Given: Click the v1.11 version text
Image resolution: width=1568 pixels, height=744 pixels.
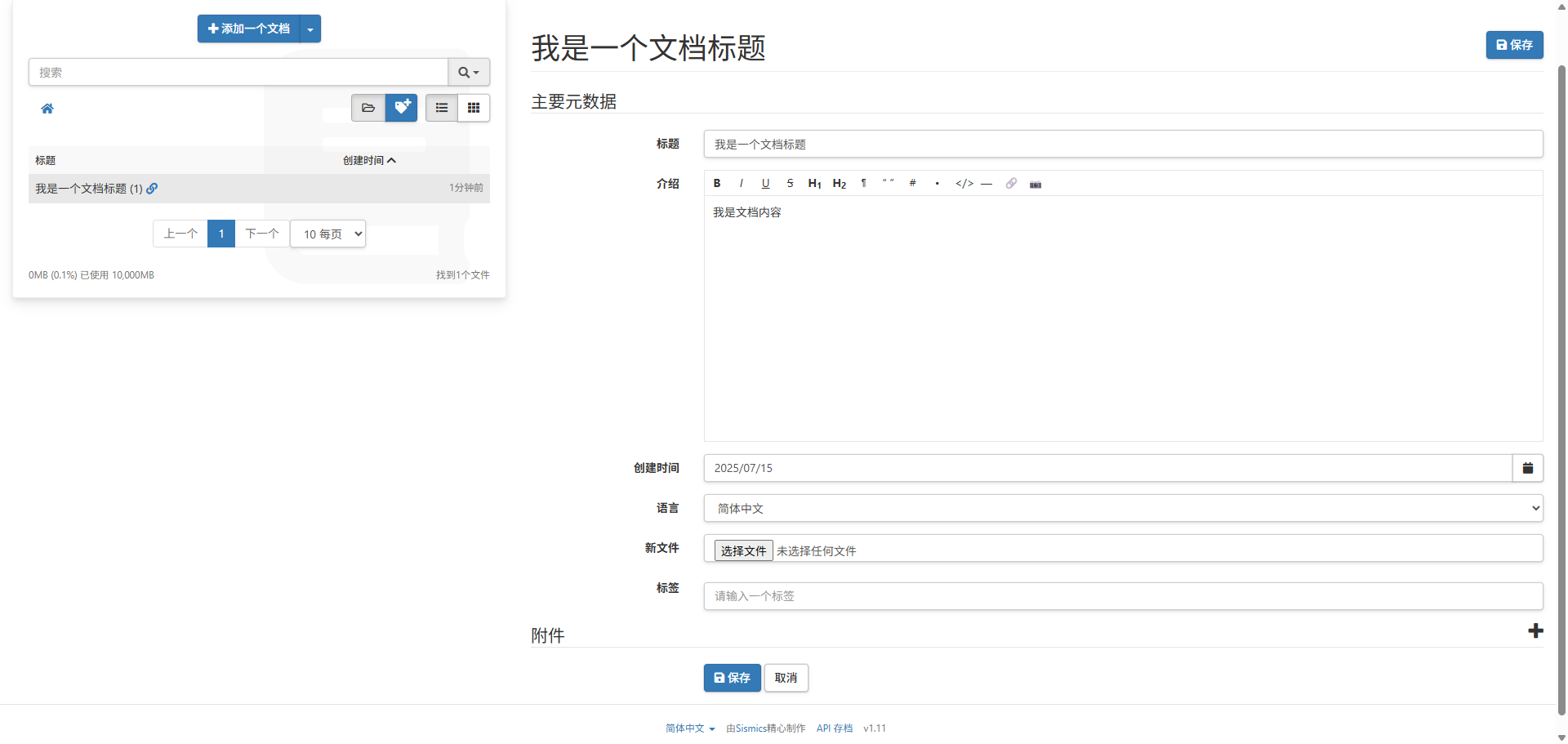Looking at the screenshot, I should pyautogui.click(x=875, y=728).
